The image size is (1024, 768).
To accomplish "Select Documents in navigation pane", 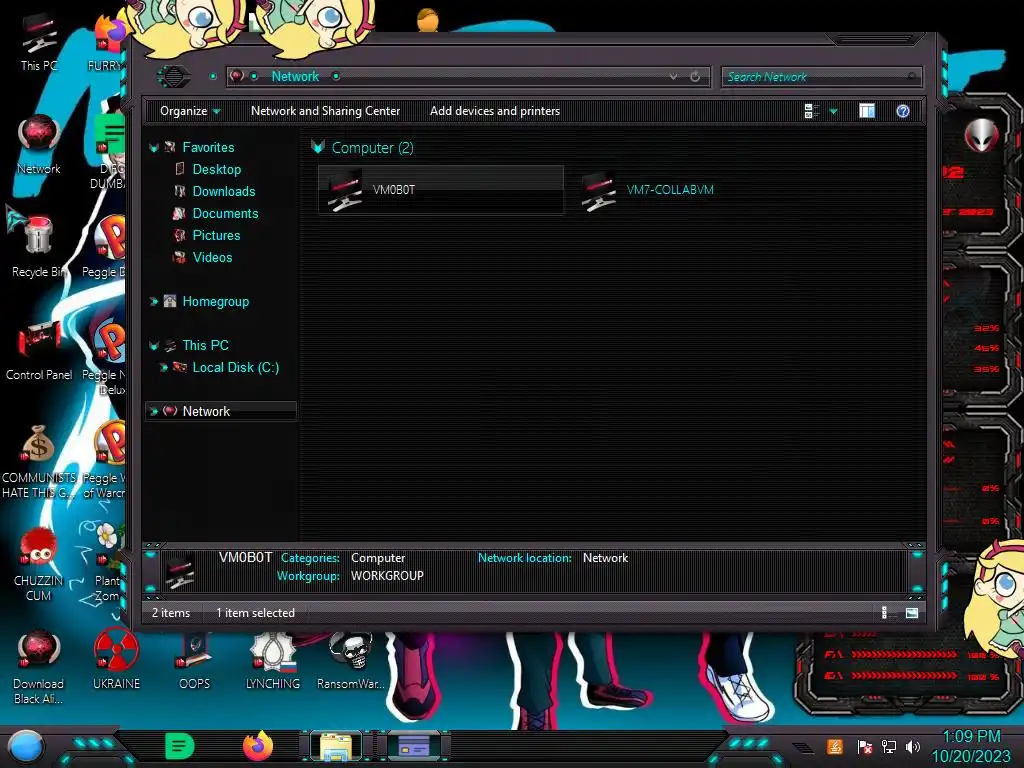I will (x=225, y=214).
